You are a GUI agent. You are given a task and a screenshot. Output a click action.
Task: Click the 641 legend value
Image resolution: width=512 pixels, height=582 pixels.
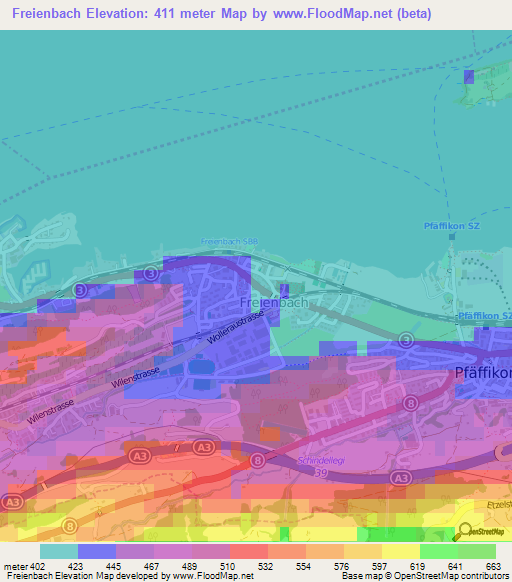455,567
